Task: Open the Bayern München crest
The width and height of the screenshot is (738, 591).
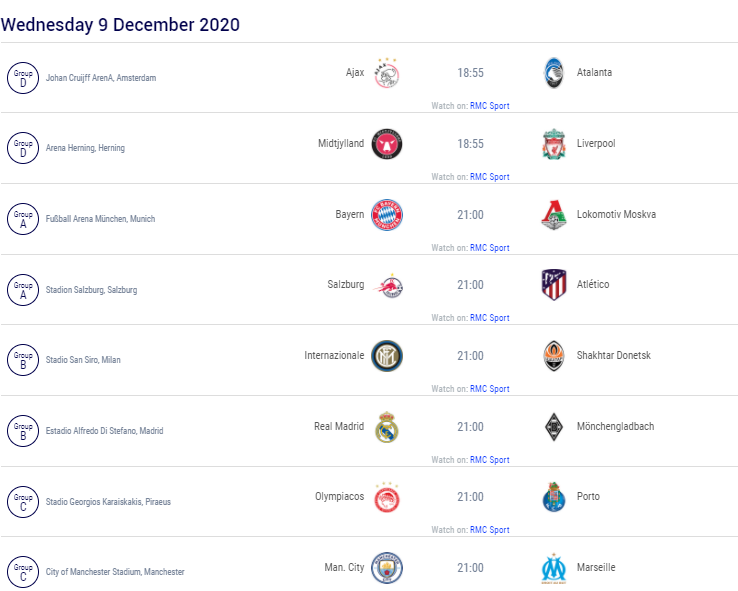Action: [387, 215]
